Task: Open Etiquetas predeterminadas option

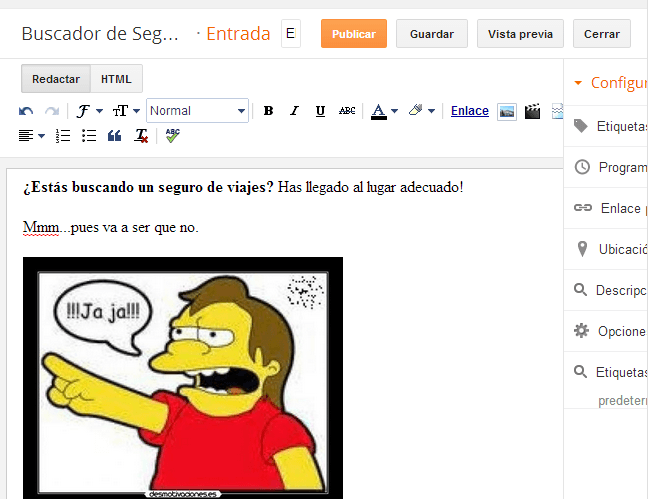Action: (606, 380)
